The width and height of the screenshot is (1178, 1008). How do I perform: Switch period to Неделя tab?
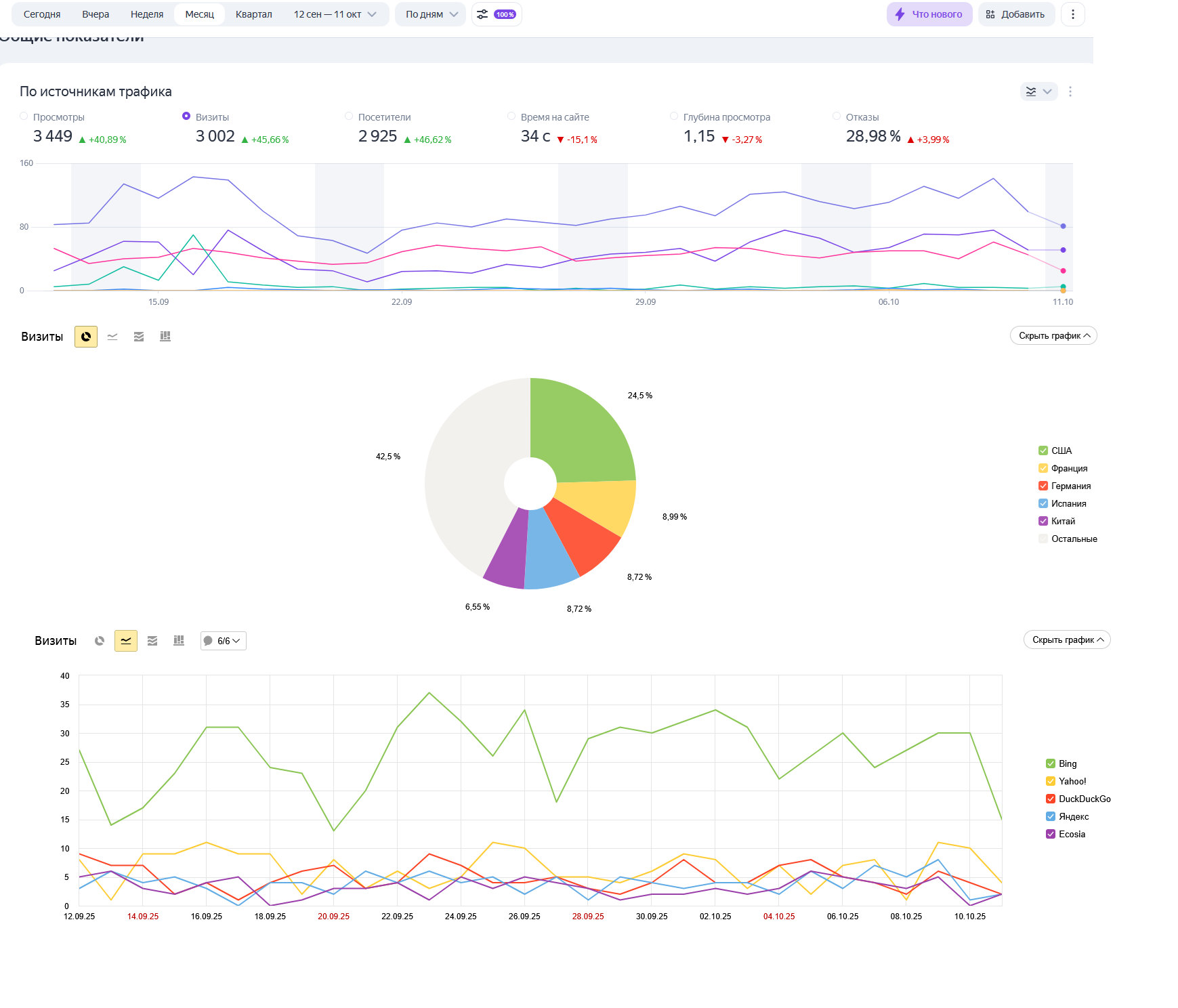click(x=147, y=14)
